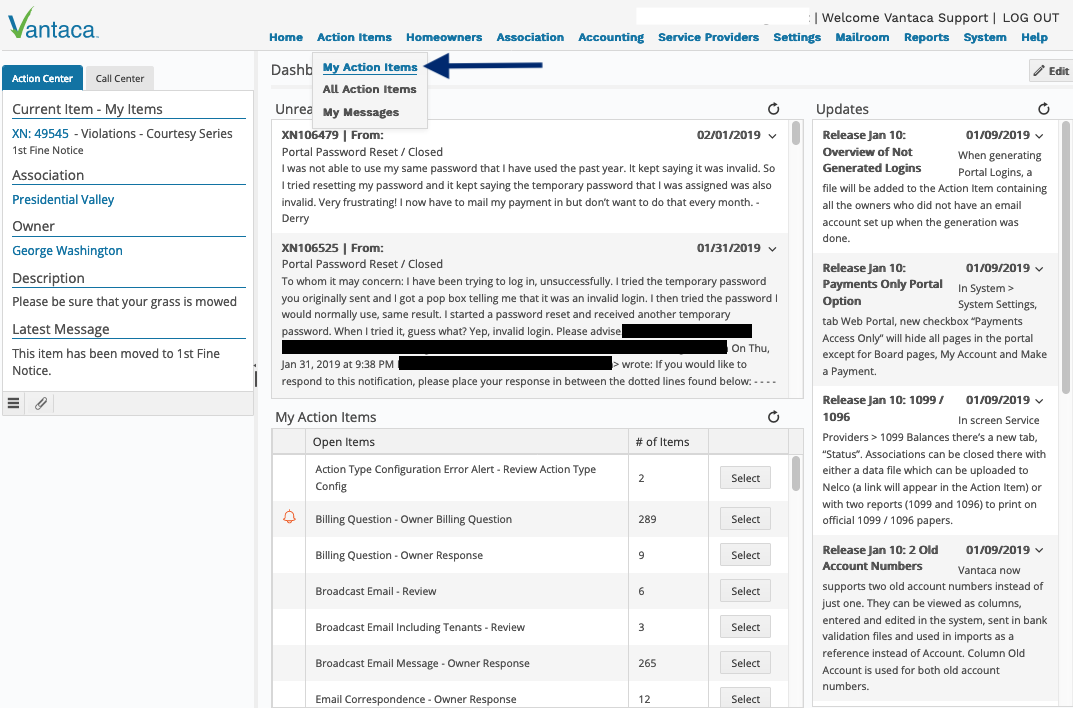This screenshot has height=708, width=1073.
Task: Expand Payments Only Portal Option update
Action: pyautogui.click(x=1039, y=269)
